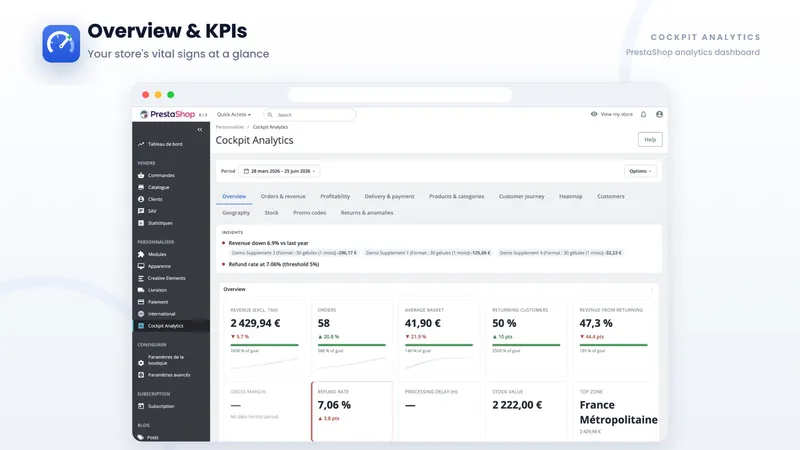Click the Revenue goal progress bar
The height and width of the screenshot is (450, 800).
click(264, 345)
